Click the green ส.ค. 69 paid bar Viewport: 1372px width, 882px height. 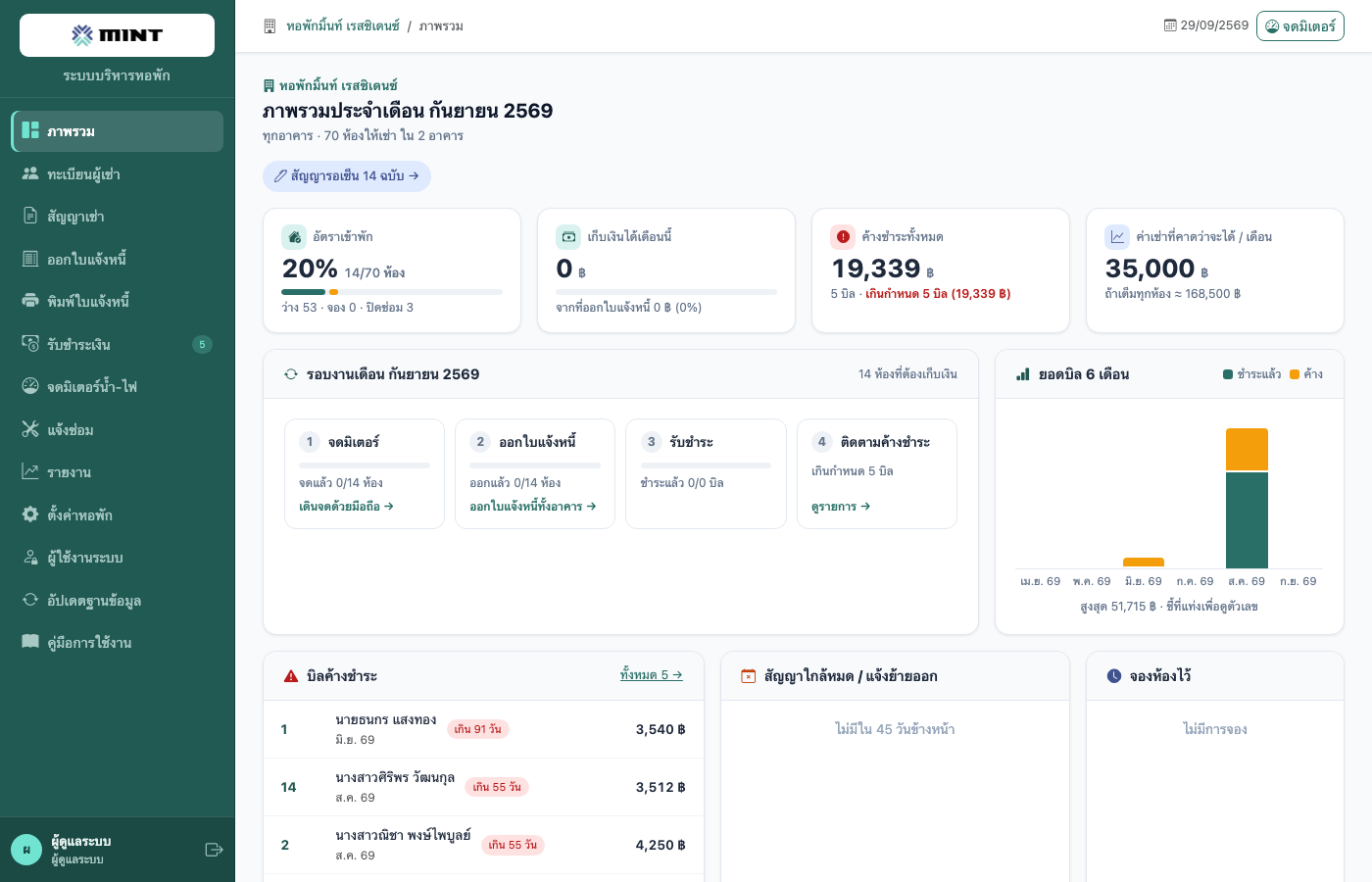pyautogui.click(x=1247, y=520)
